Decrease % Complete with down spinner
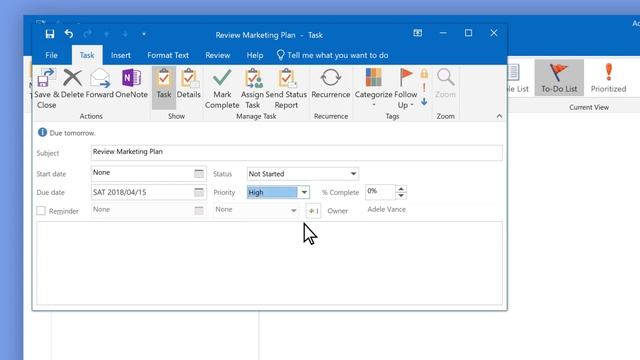Image resolution: width=640 pixels, height=360 pixels. click(401, 196)
